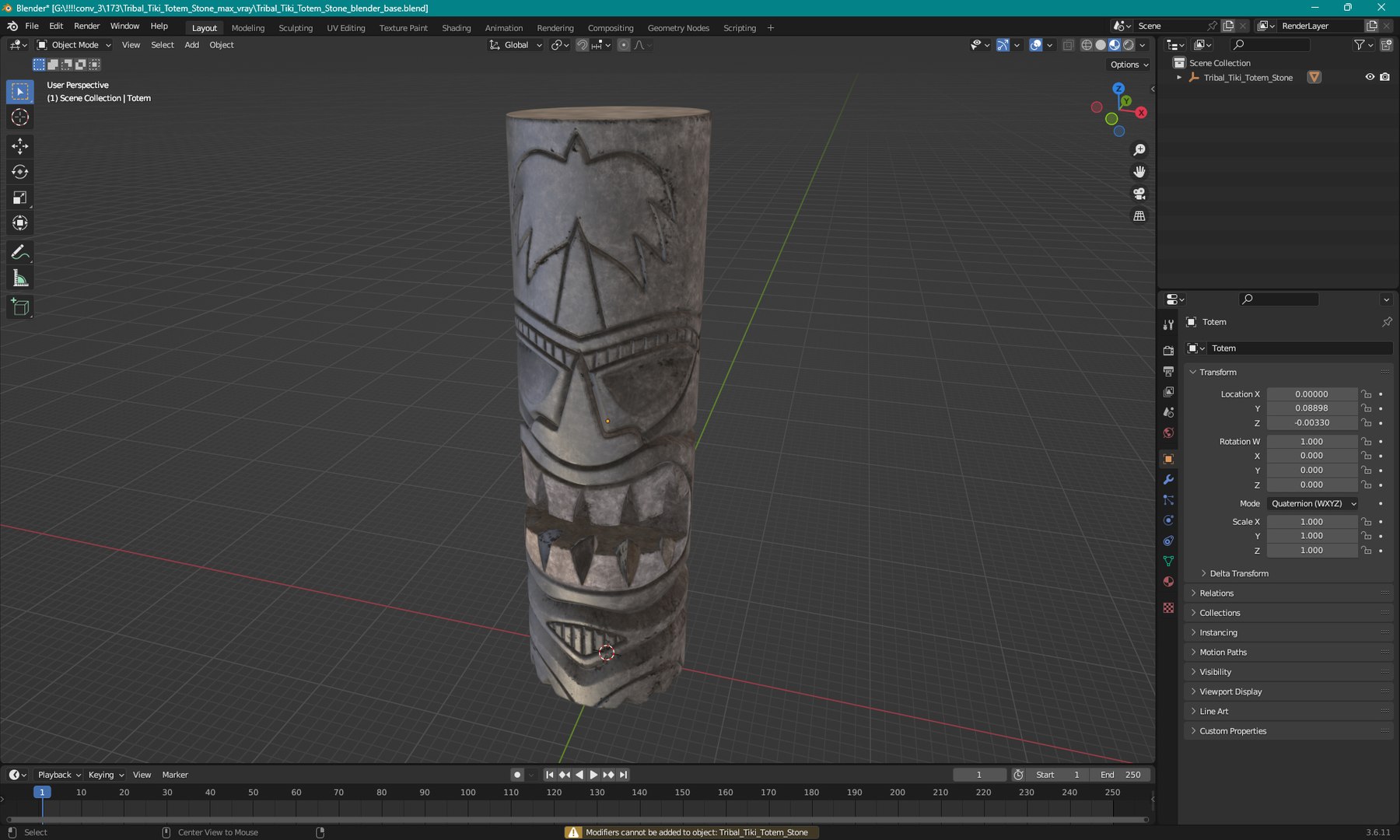Open the Global transform orientation dropdown

[x=516, y=45]
